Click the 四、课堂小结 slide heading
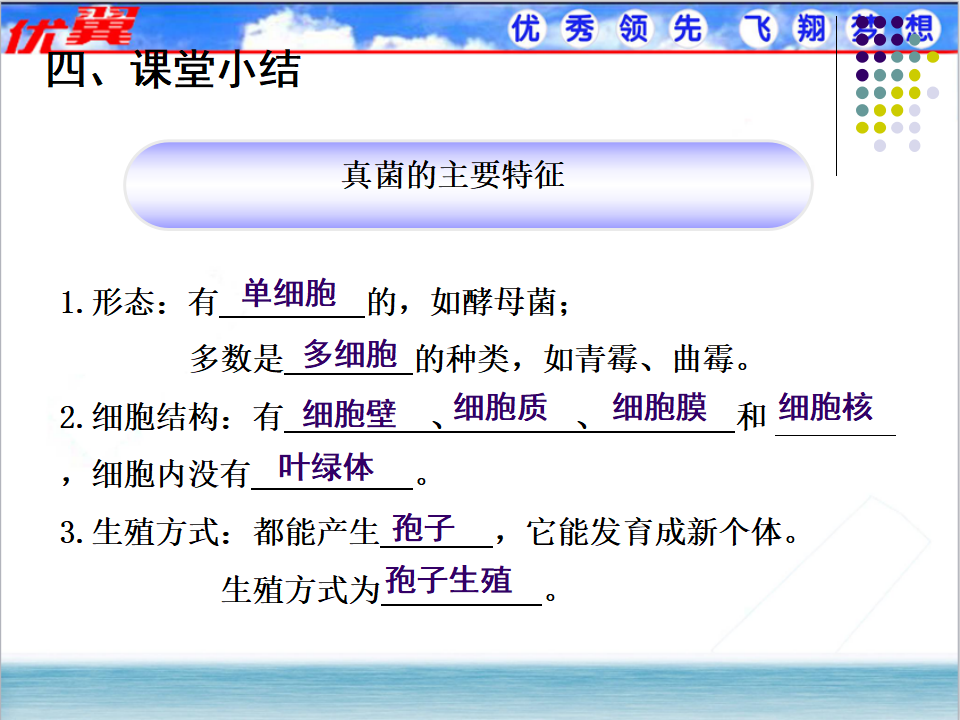This screenshot has height=720, width=960. click(x=173, y=70)
